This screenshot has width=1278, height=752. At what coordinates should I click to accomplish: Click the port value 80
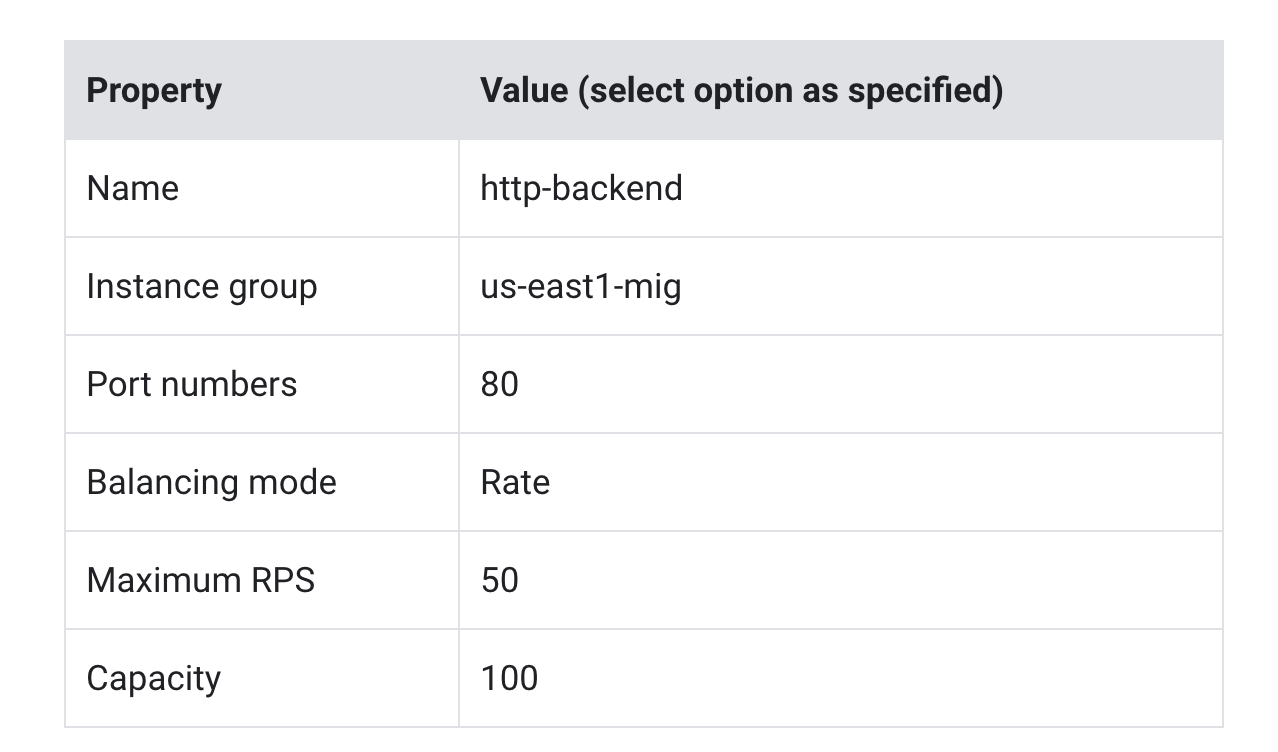(499, 384)
